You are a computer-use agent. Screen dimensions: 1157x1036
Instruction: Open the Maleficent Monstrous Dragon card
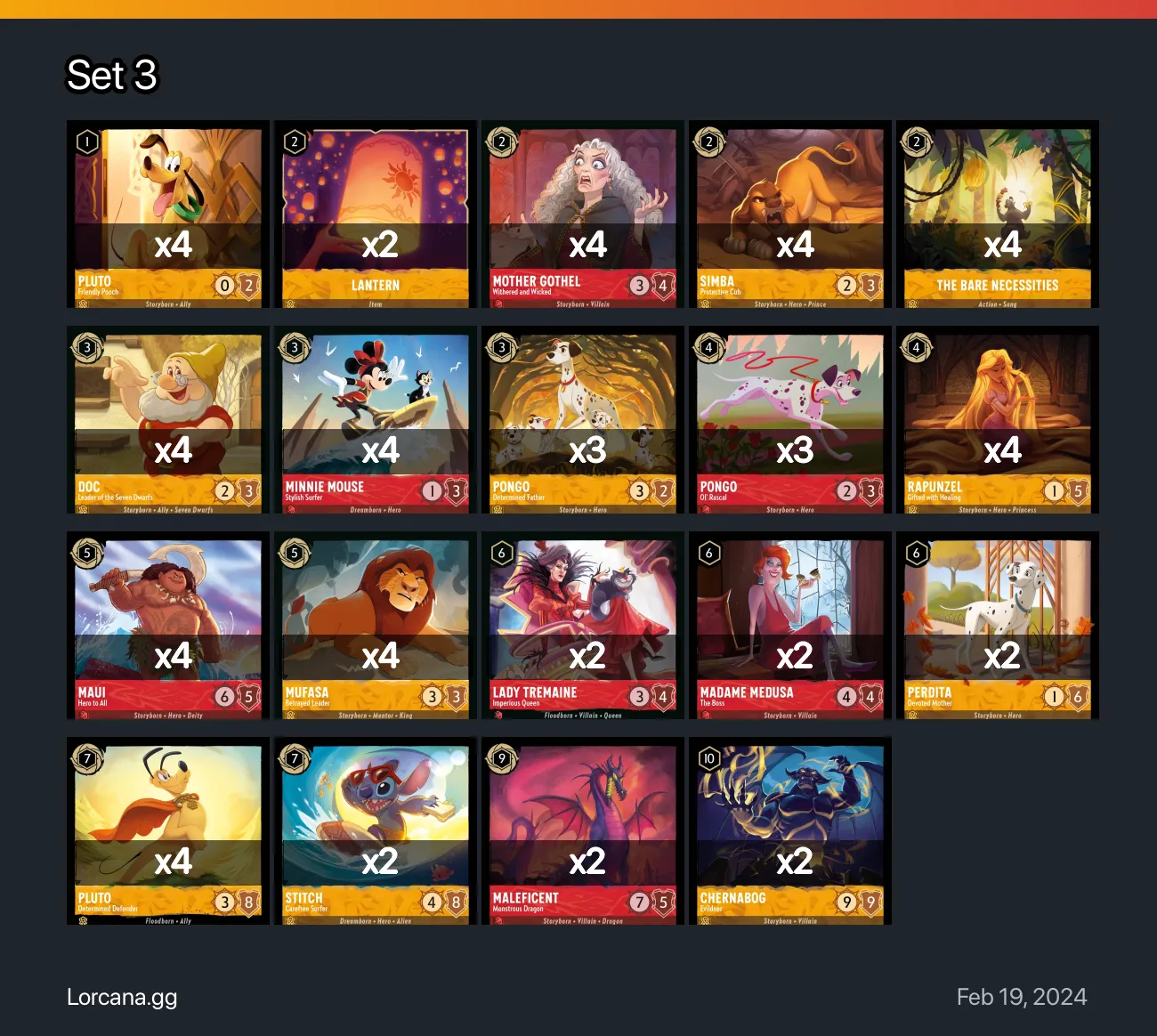coord(583,831)
